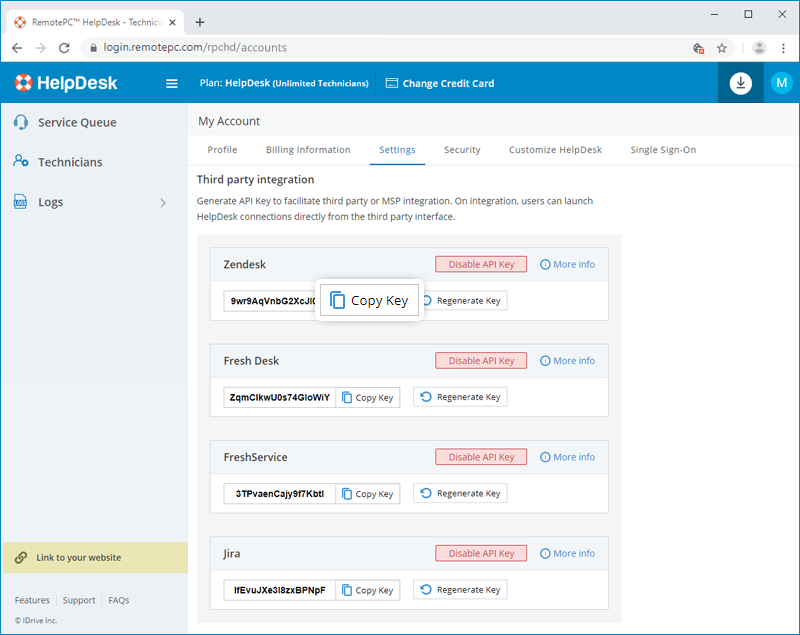The image size is (800, 635).
Task: Regenerate the Fresh Desk API key
Action: click(x=460, y=397)
